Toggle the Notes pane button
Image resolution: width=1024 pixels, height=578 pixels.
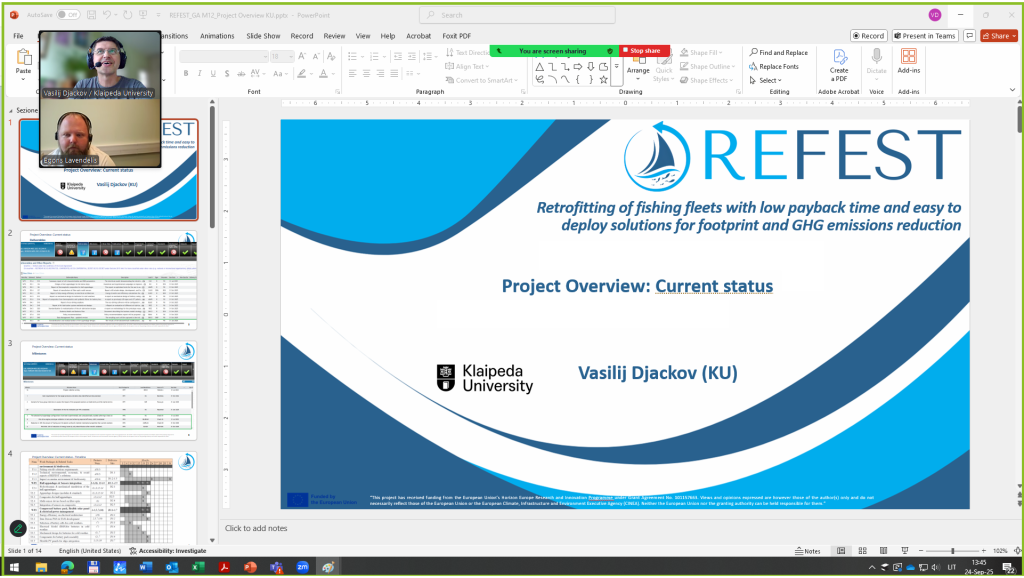[x=808, y=551]
